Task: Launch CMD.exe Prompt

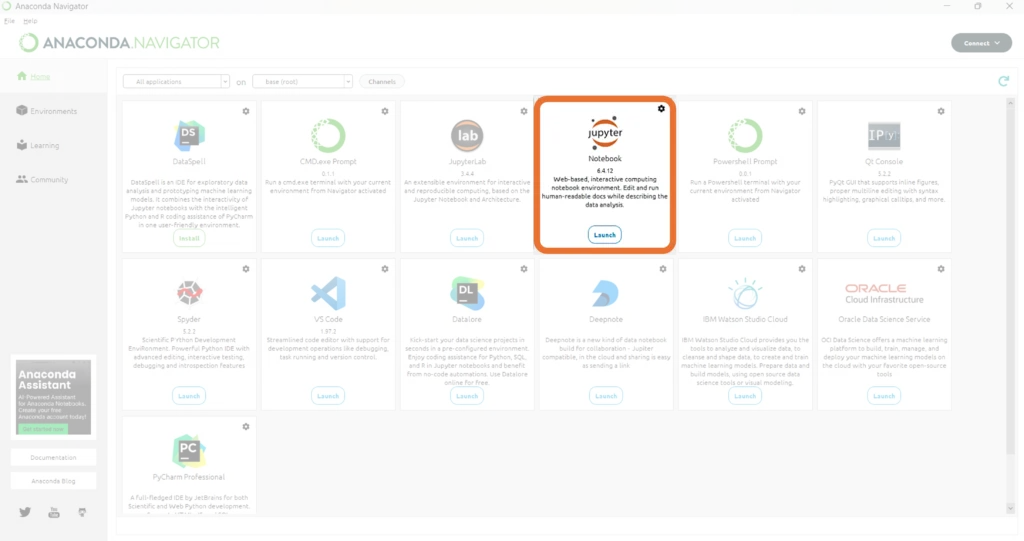Action: [x=328, y=238]
